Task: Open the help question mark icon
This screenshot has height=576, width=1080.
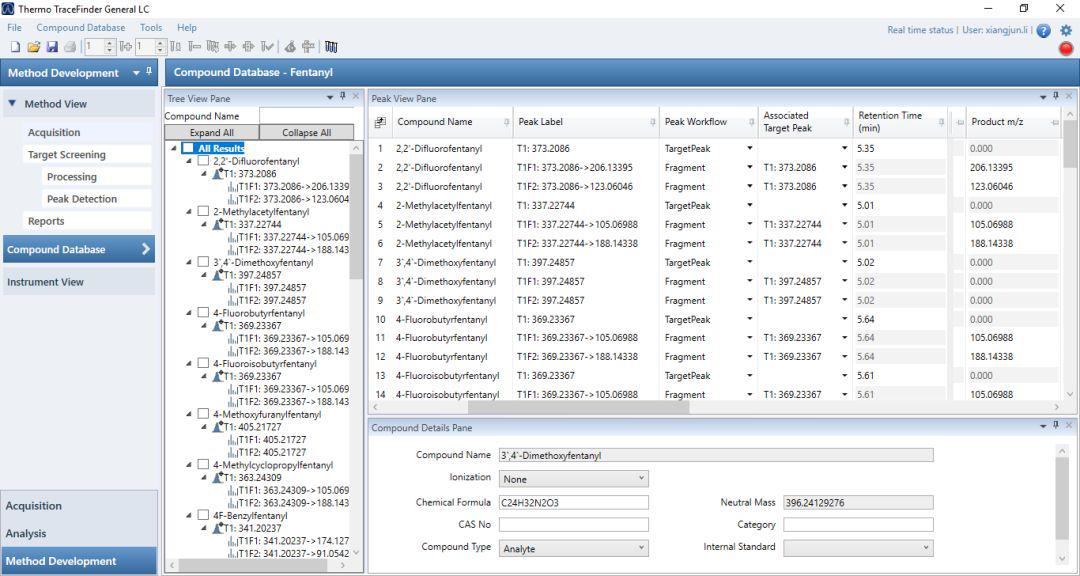Action: [1044, 31]
